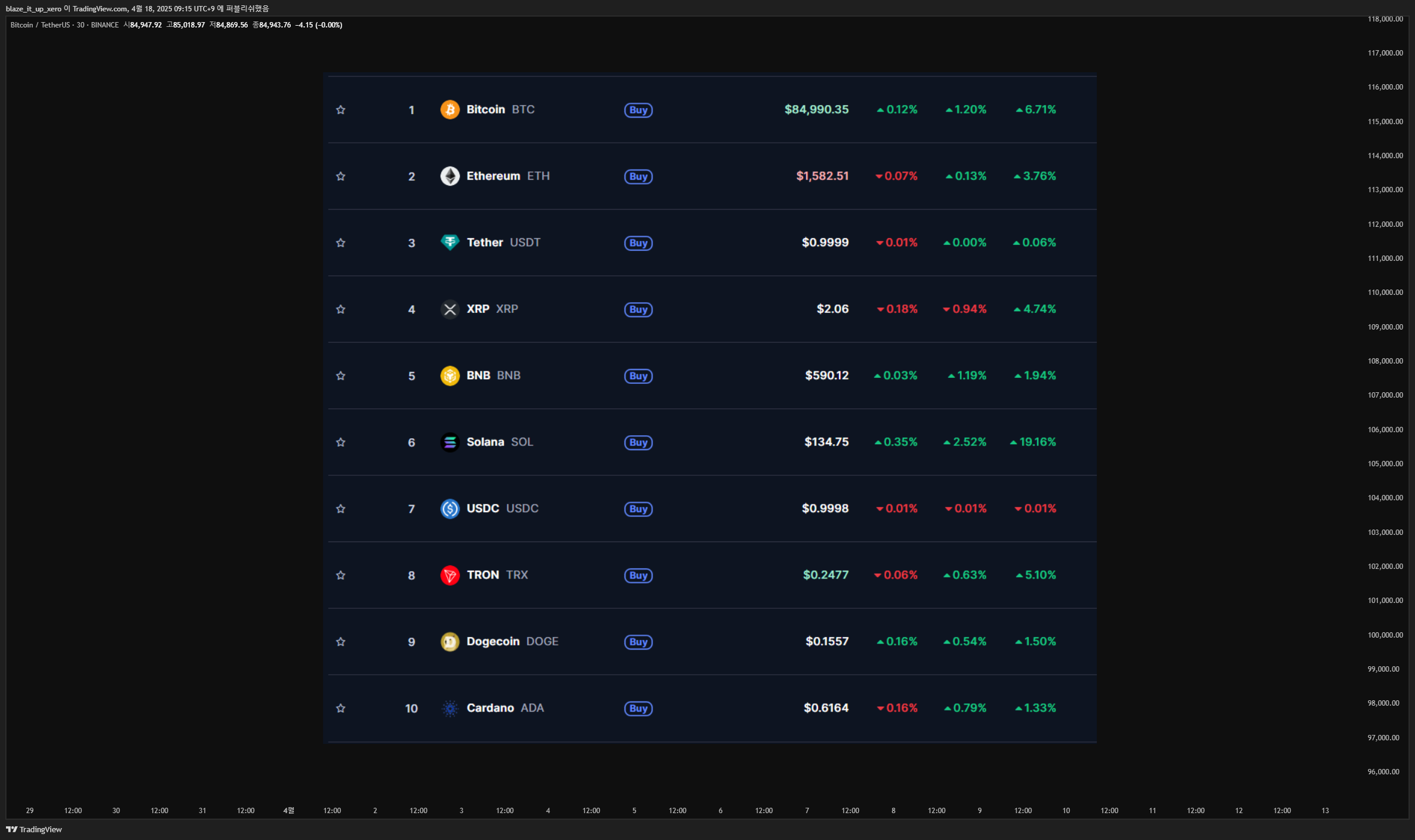The height and width of the screenshot is (840, 1415).
Task: Click the Bitcoin / TetherUS chart symbol title
Action: point(40,25)
